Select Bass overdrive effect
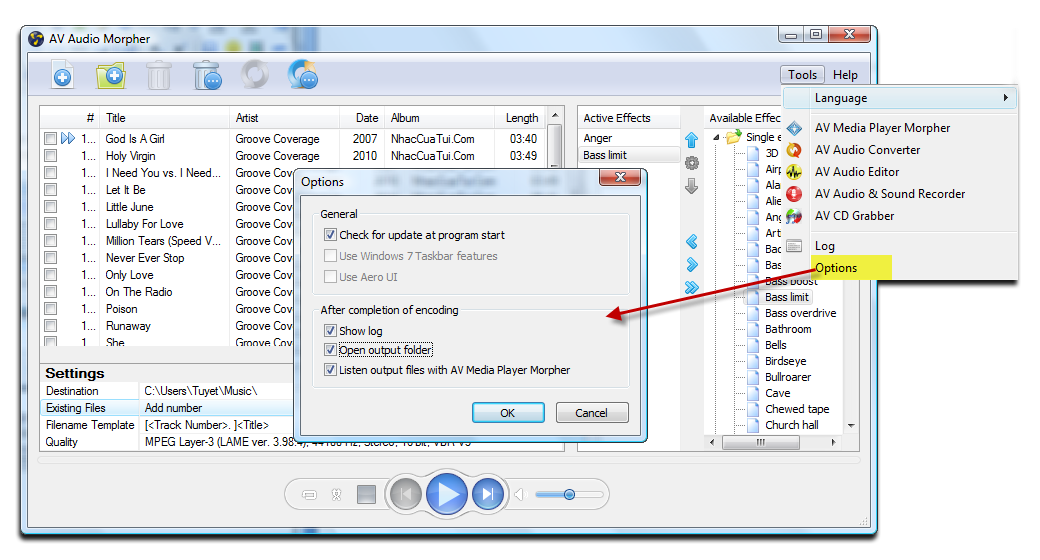Image resolution: width=1040 pixels, height=560 pixels. tap(801, 313)
